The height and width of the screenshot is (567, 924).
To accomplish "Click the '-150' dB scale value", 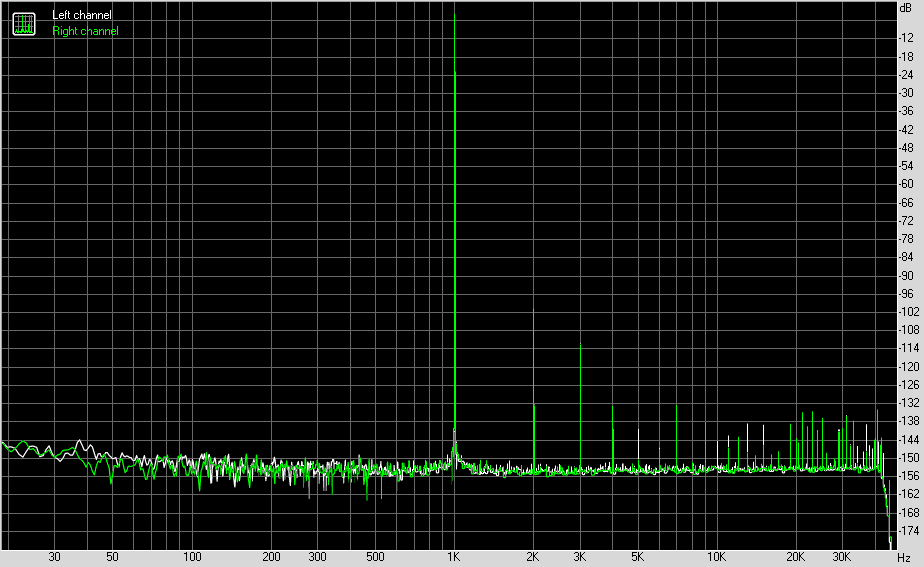I will point(909,458).
